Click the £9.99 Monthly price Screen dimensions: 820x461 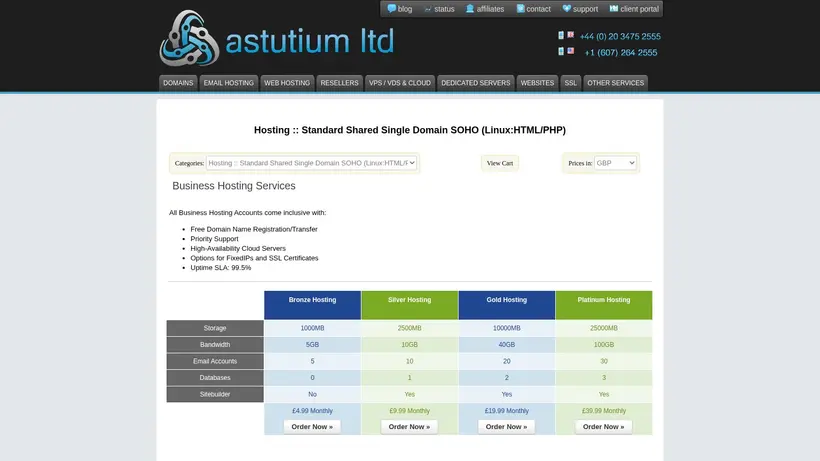[x=409, y=411]
